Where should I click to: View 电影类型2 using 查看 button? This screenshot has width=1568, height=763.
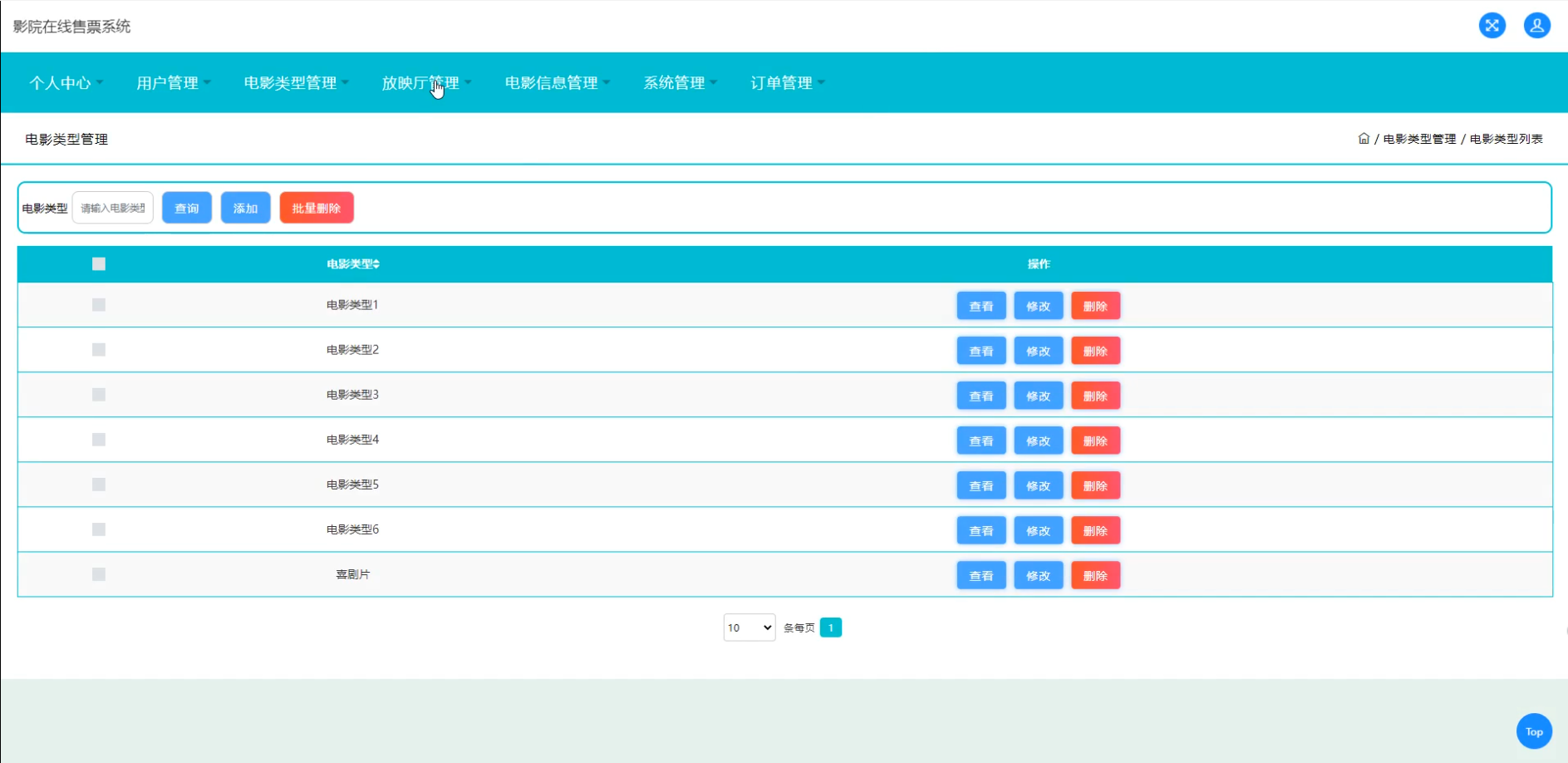click(981, 351)
